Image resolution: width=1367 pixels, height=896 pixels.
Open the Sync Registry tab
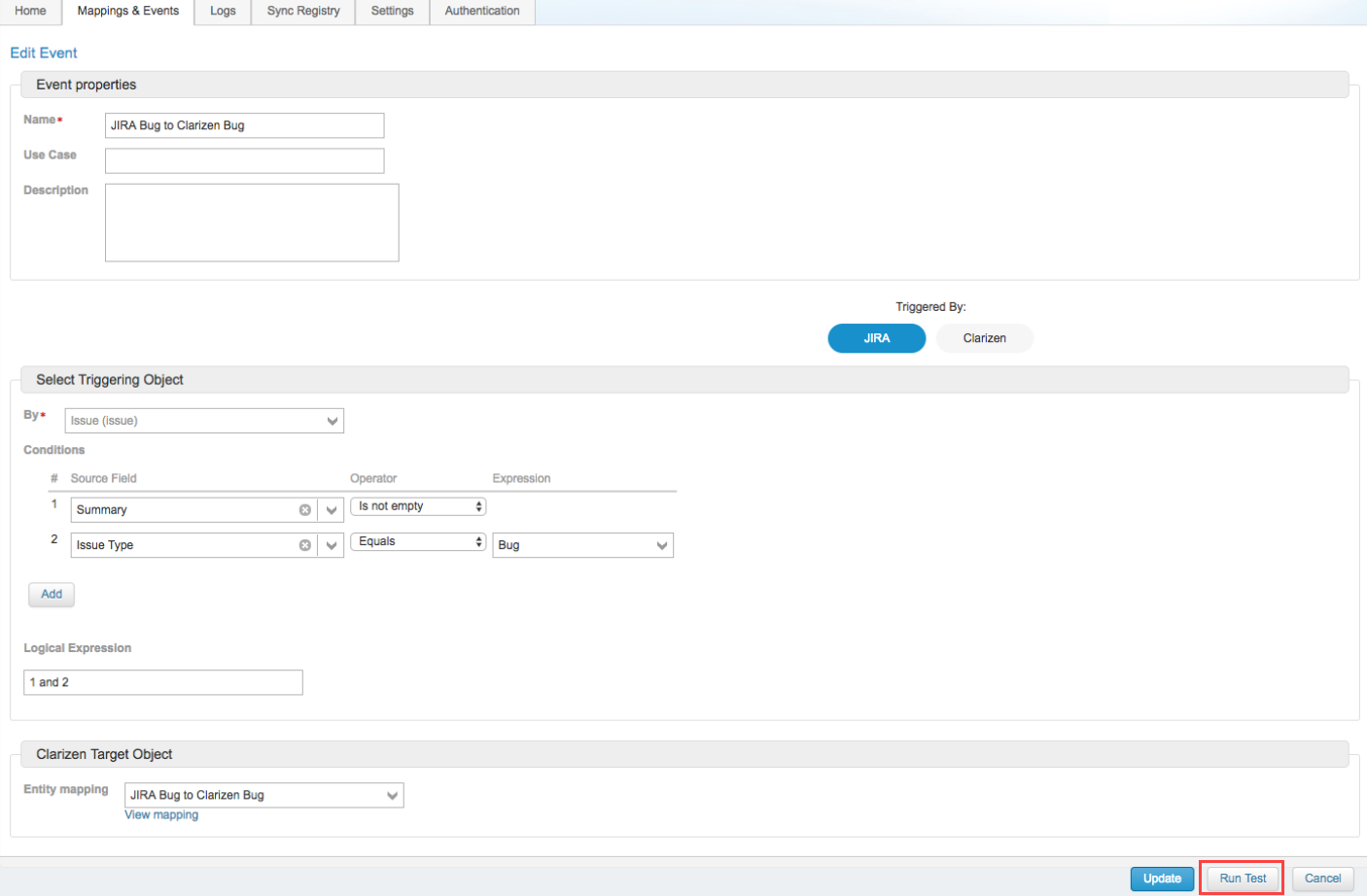click(303, 12)
